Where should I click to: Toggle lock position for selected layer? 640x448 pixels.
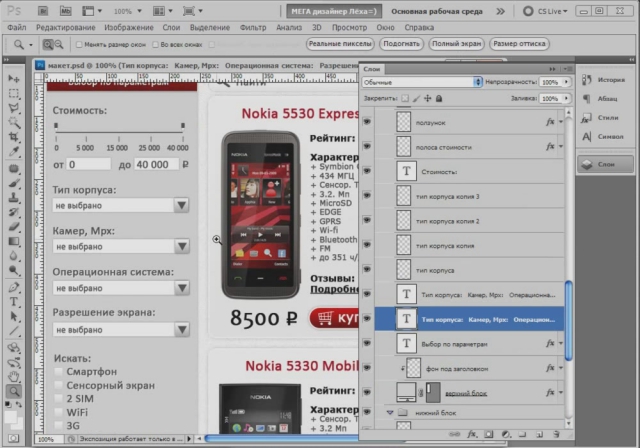427,98
